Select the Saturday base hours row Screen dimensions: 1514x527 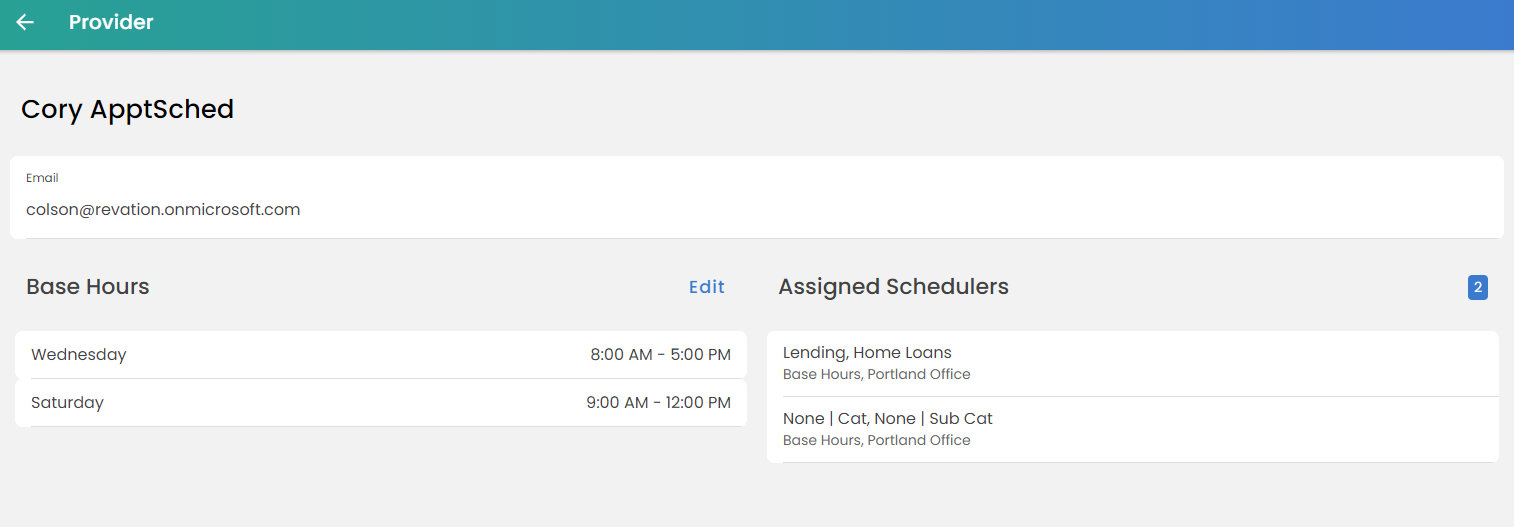(380, 403)
